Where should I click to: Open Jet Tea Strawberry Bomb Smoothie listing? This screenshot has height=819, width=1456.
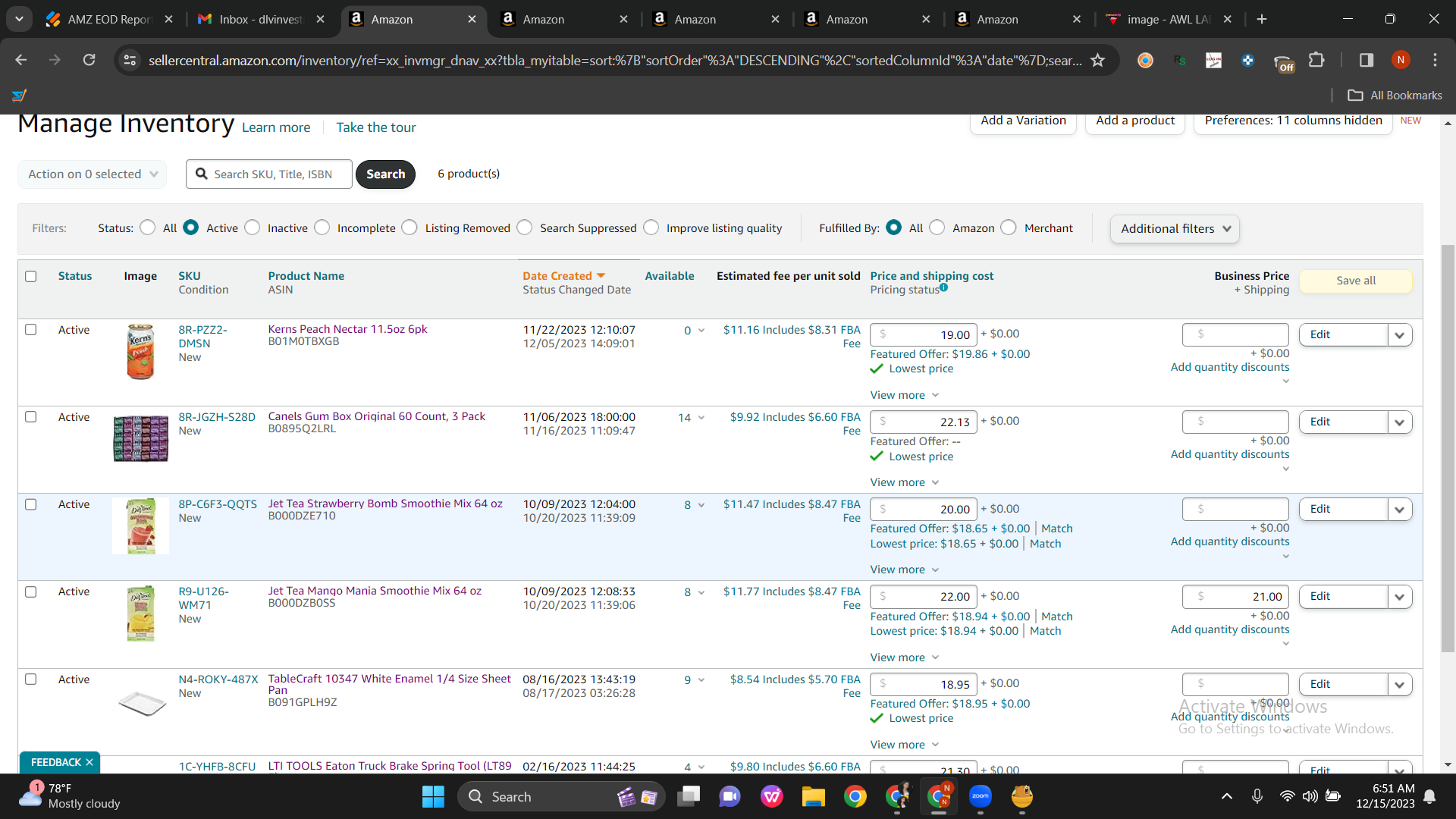[385, 504]
